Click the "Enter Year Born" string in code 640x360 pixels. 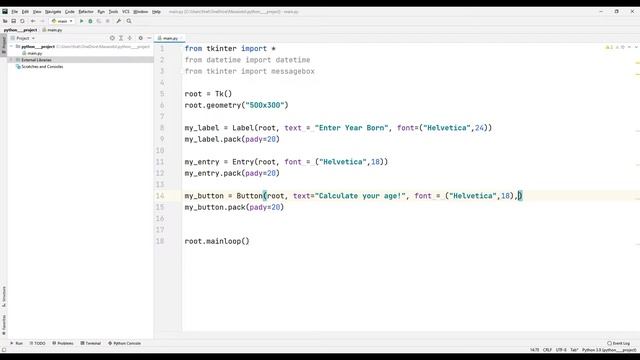coord(351,128)
